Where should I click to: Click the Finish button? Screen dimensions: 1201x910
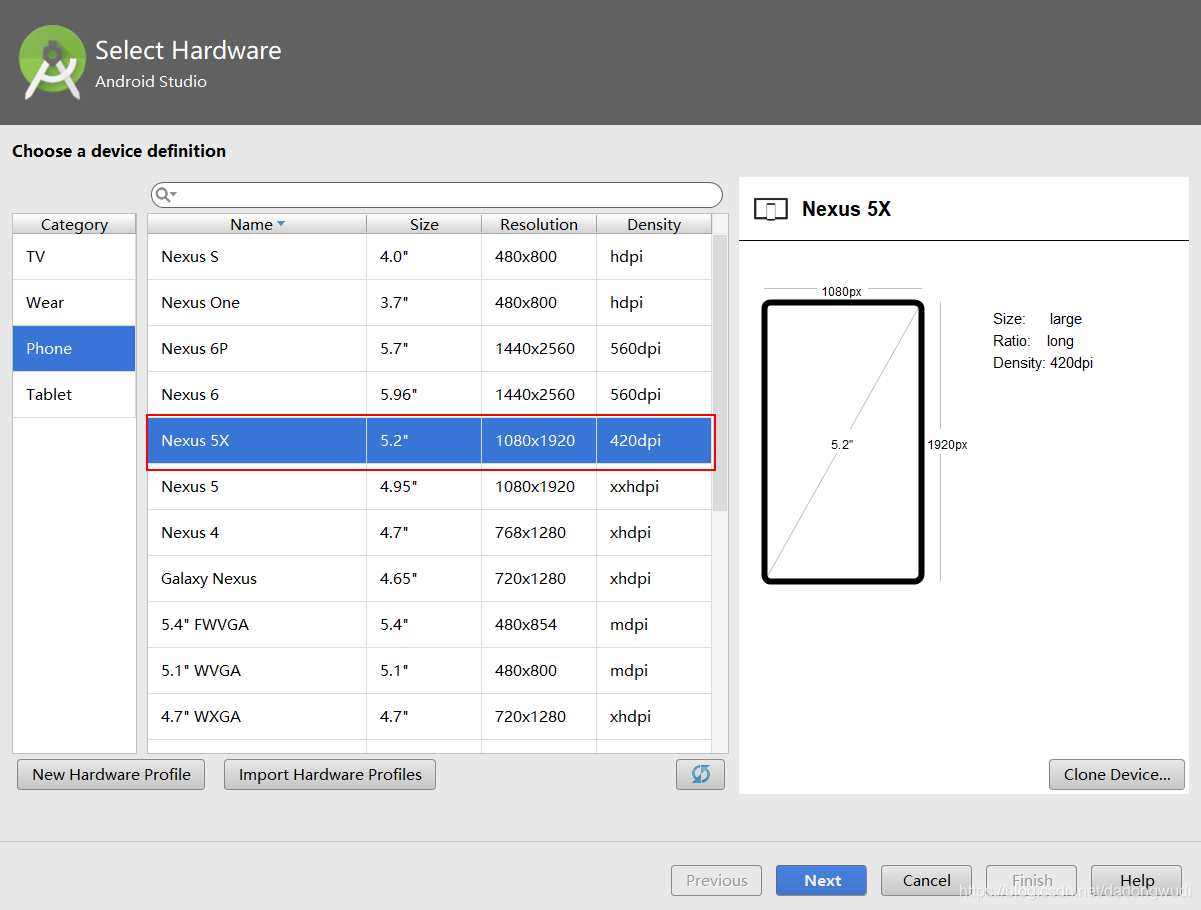tap(1031, 881)
